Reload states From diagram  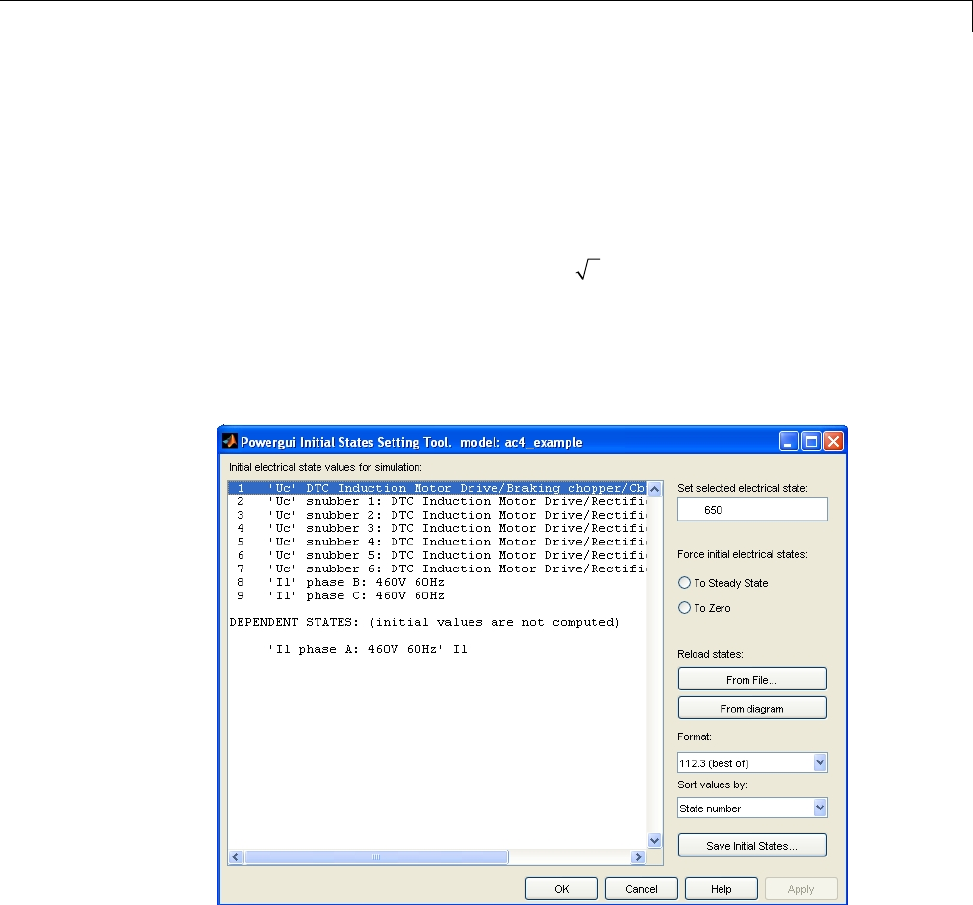[x=752, y=708]
